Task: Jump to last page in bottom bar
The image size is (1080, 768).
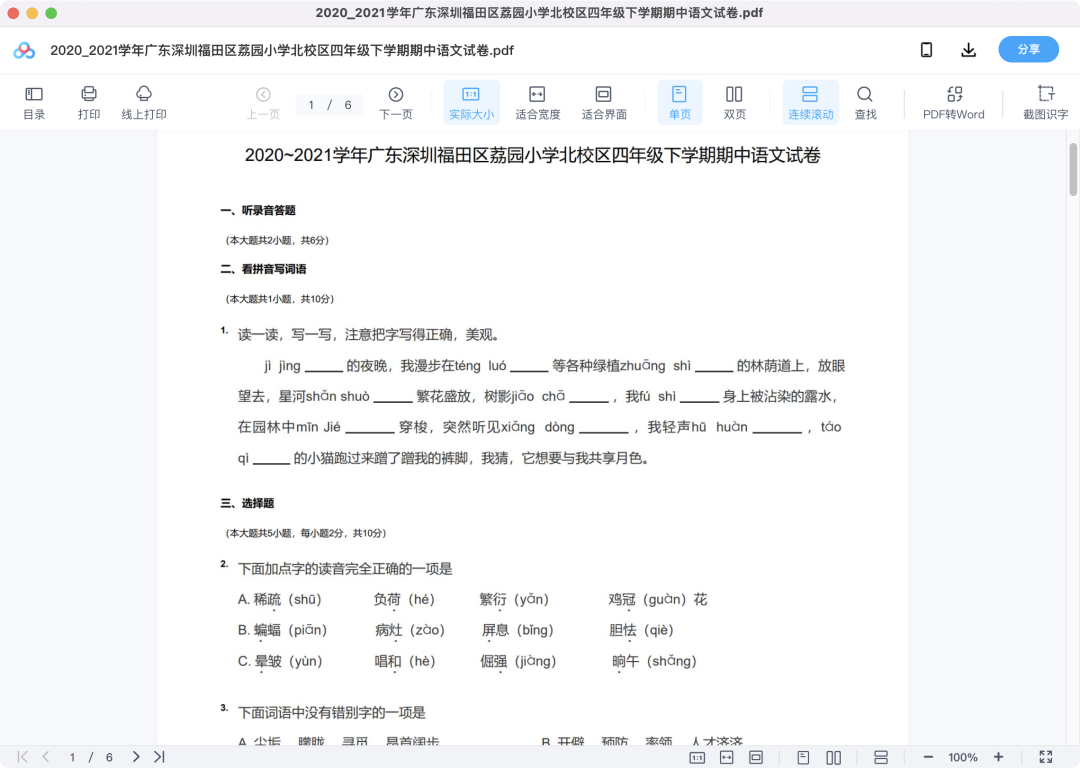Action: point(159,757)
